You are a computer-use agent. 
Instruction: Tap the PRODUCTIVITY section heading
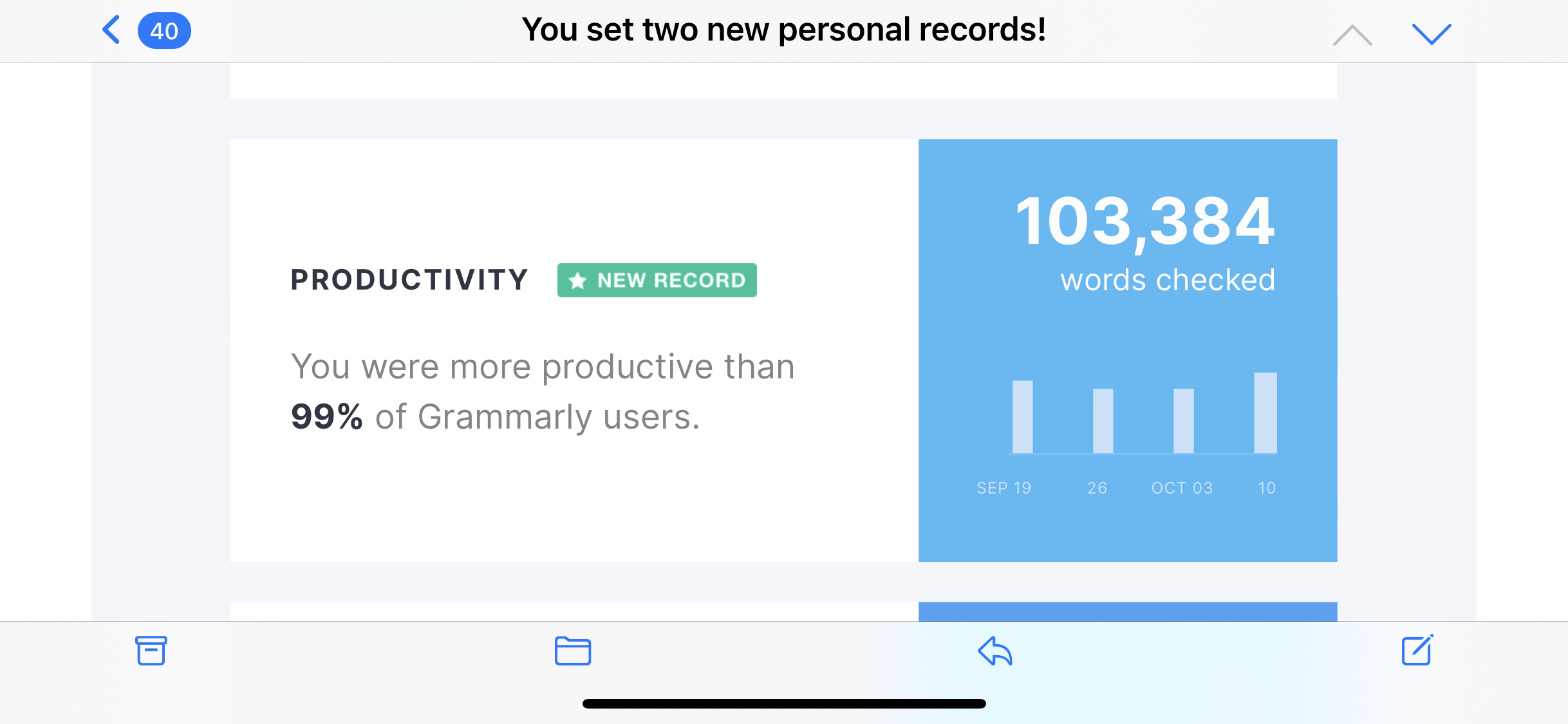pyautogui.click(x=409, y=281)
